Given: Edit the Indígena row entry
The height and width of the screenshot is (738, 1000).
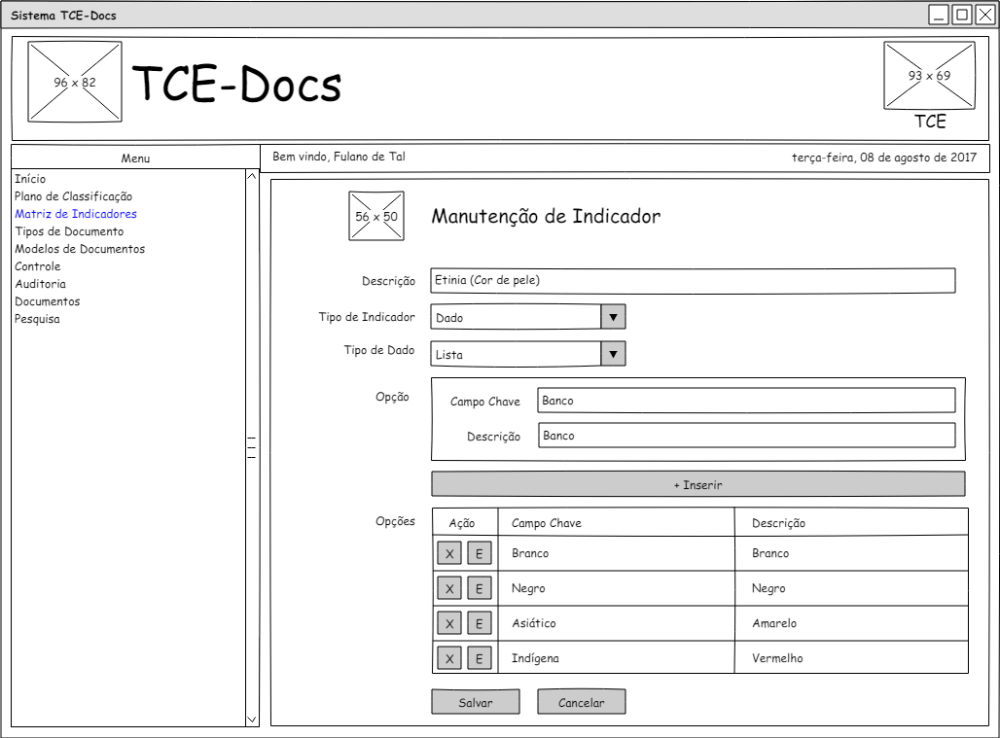Looking at the screenshot, I should 479,658.
